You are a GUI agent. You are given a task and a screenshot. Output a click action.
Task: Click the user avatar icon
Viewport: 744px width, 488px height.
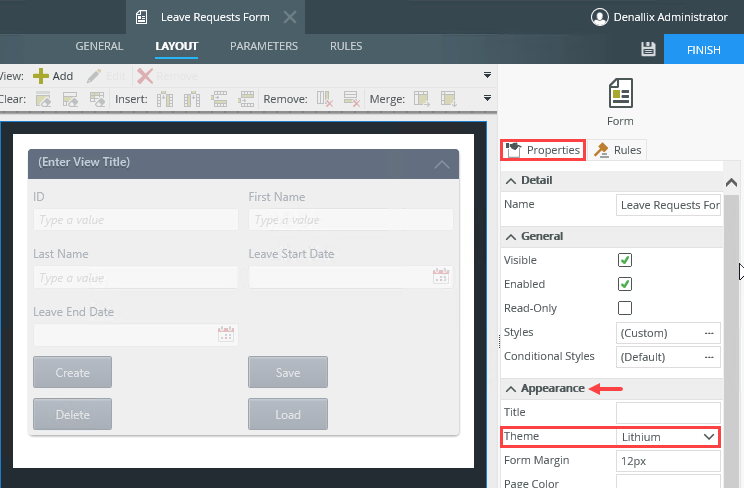pyautogui.click(x=600, y=17)
